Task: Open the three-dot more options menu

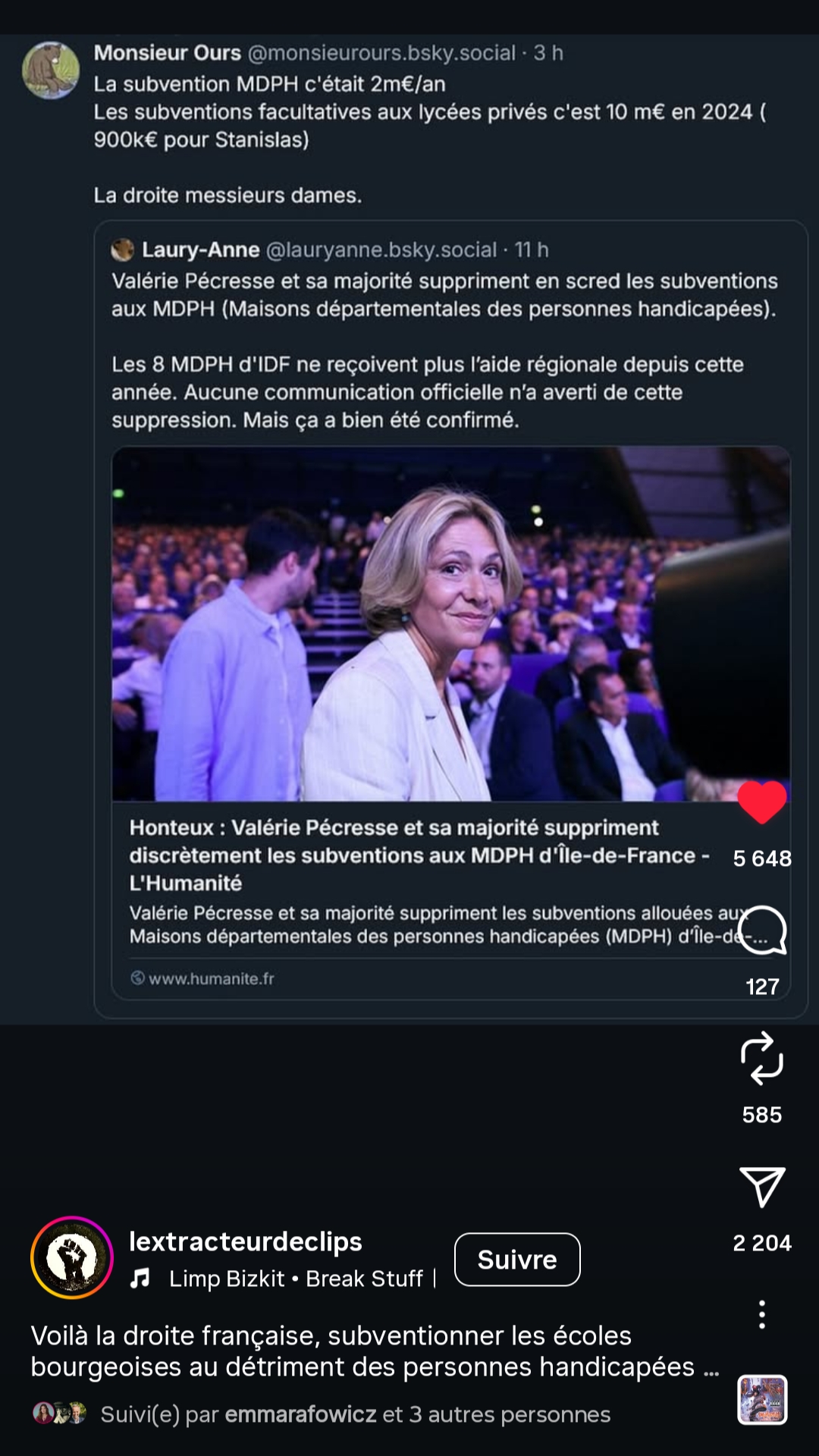Action: (761, 1314)
